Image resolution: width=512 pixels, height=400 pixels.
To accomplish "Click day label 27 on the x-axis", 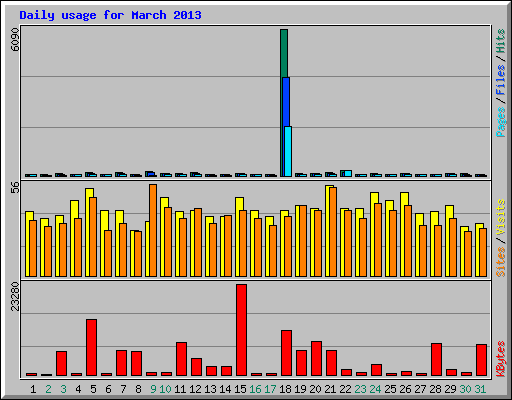I will click(420, 389).
